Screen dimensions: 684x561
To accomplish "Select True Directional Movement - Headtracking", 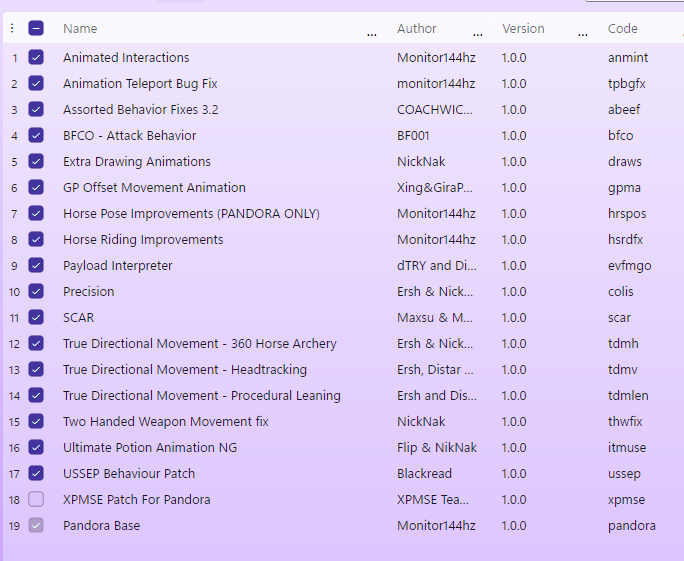I will point(185,369).
